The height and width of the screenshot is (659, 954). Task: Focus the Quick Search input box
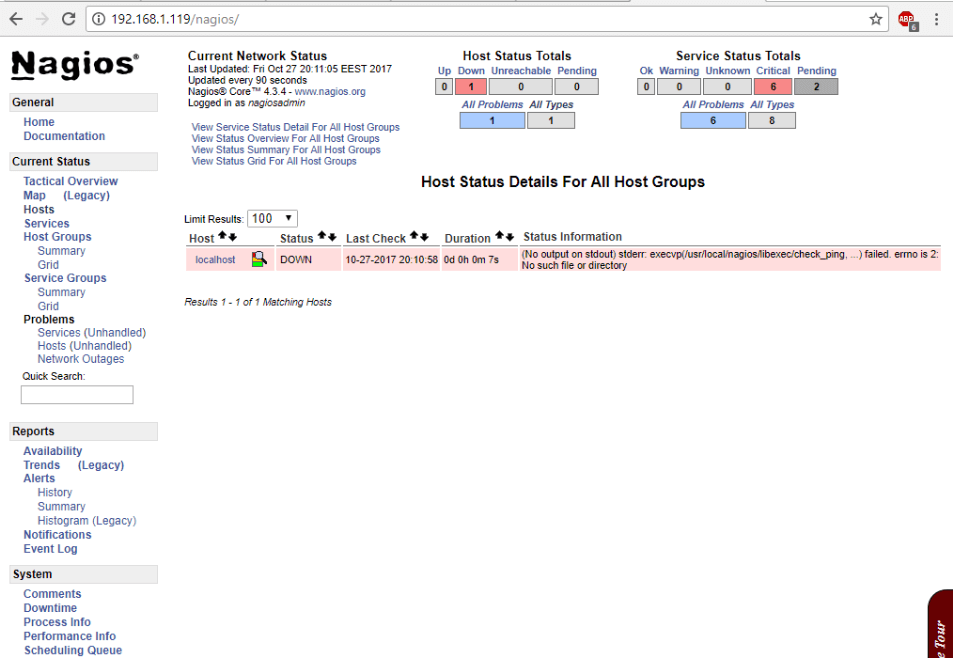(x=77, y=394)
